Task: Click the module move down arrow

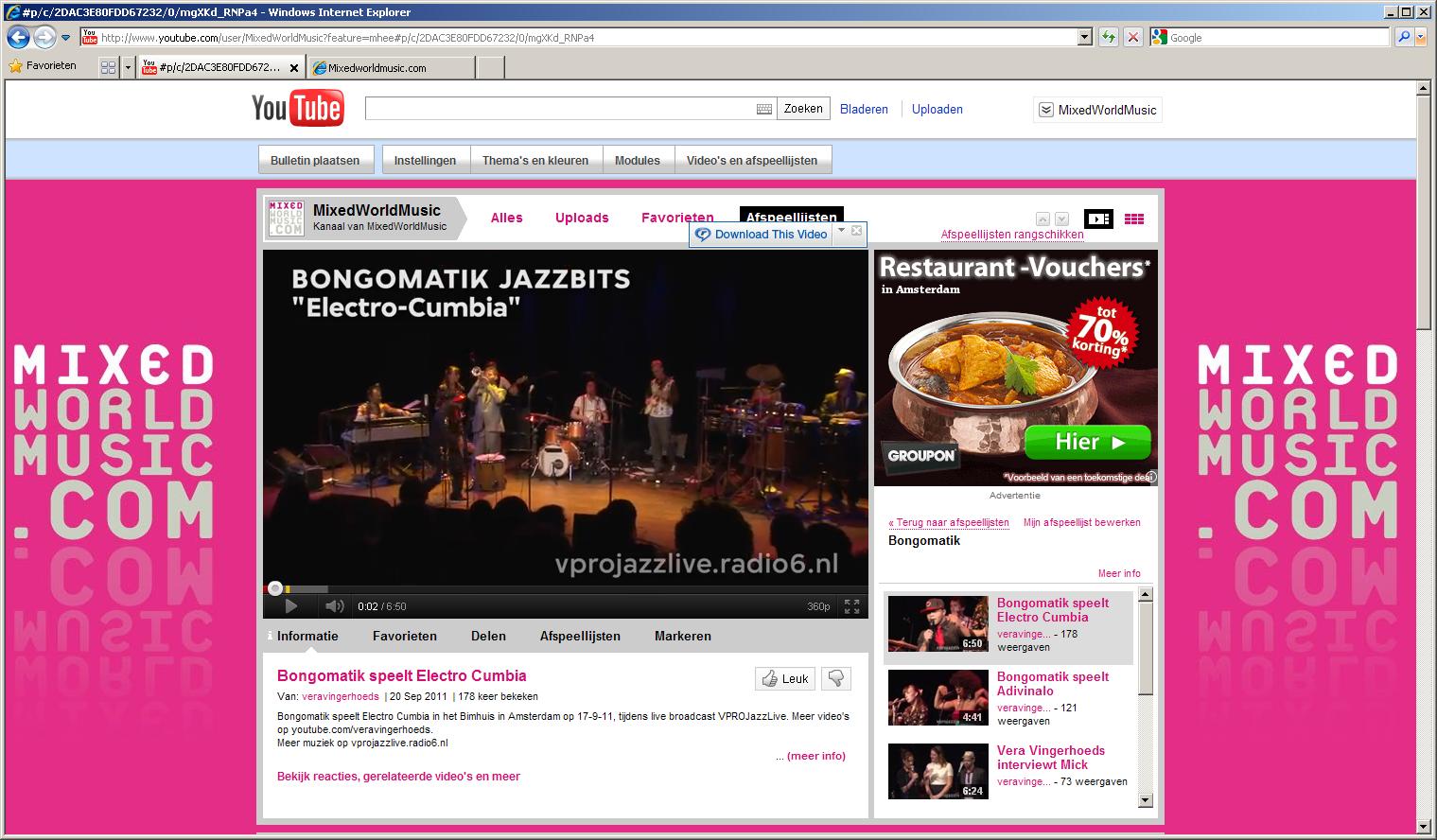Action: click(1061, 219)
